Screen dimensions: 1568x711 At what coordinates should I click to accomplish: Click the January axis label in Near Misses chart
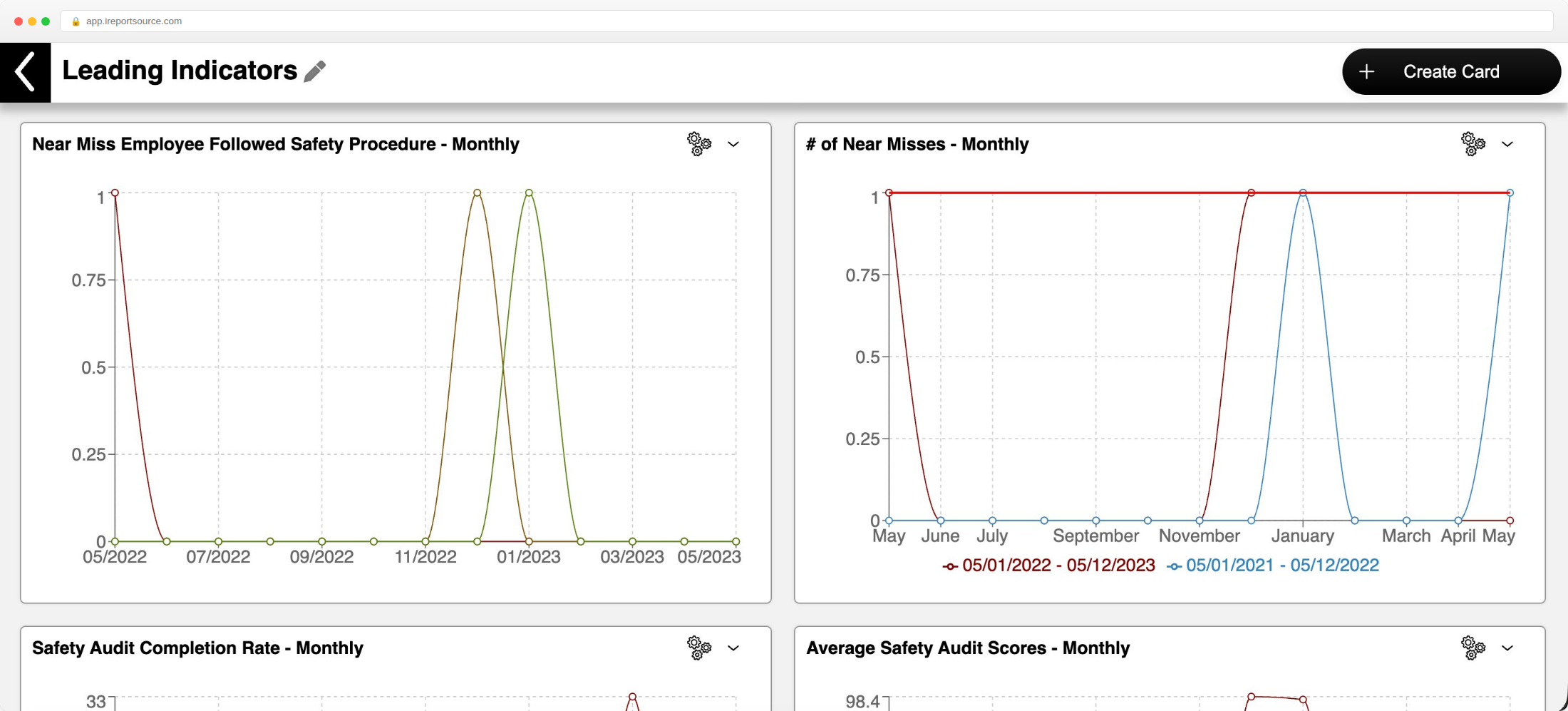(1303, 536)
